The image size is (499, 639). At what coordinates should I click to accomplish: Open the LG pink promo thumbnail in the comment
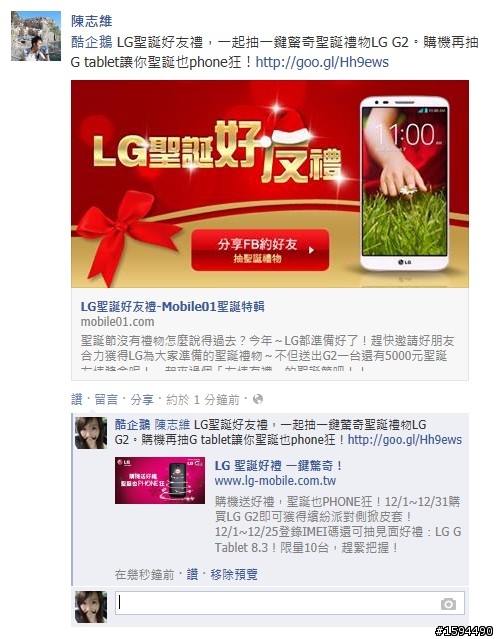pyautogui.click(x=160, y=480)
